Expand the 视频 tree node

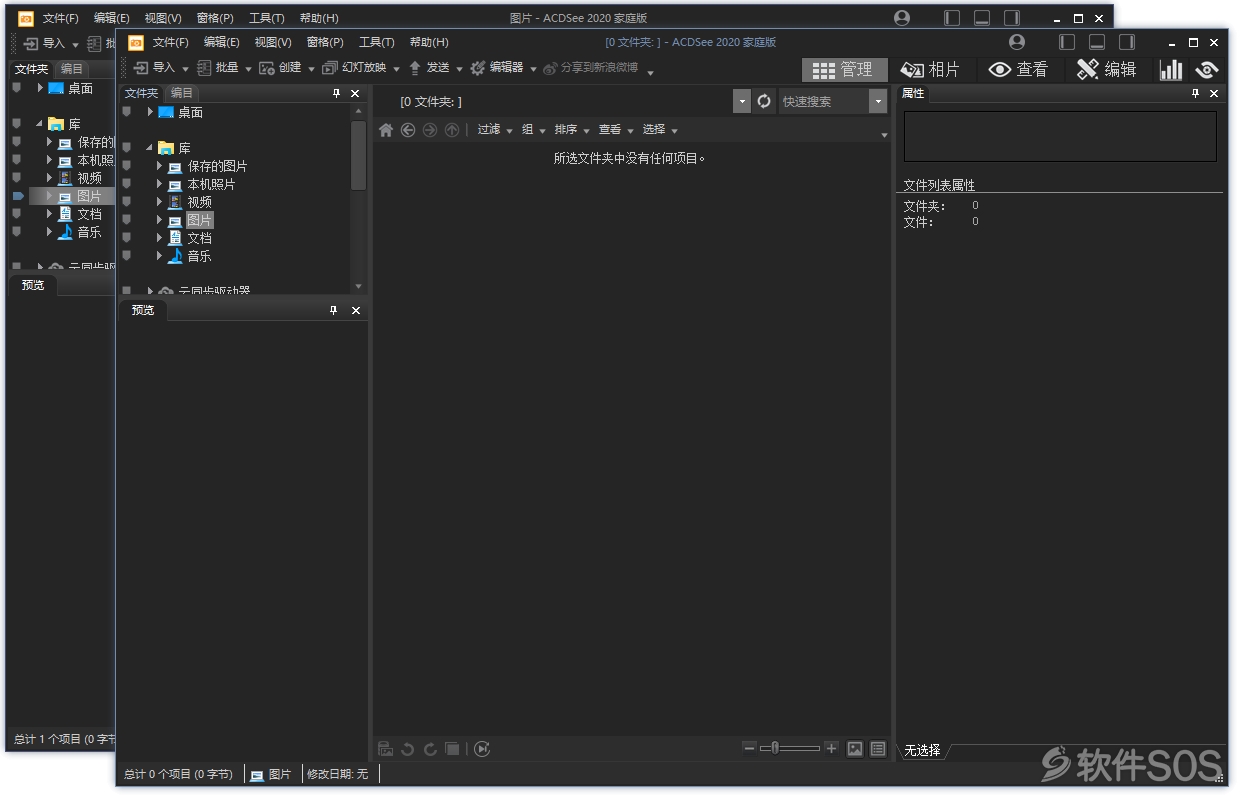pyautogui.click(x=159, y=202)
